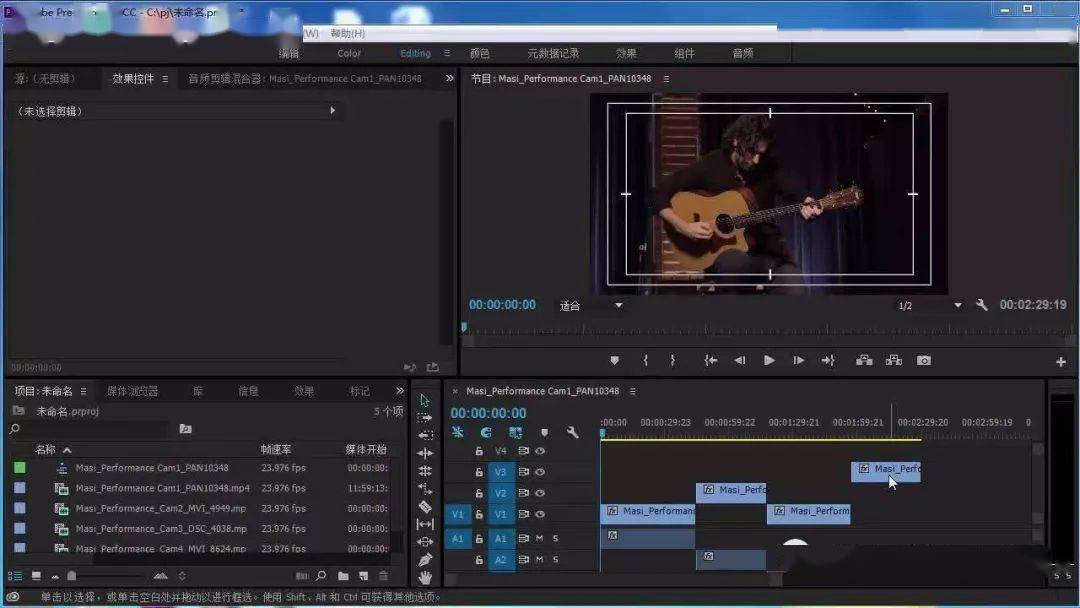The image size is (1080, 608).
Task: Open the playback resolution 1/2 dropdown
Action: click(929, 305)
